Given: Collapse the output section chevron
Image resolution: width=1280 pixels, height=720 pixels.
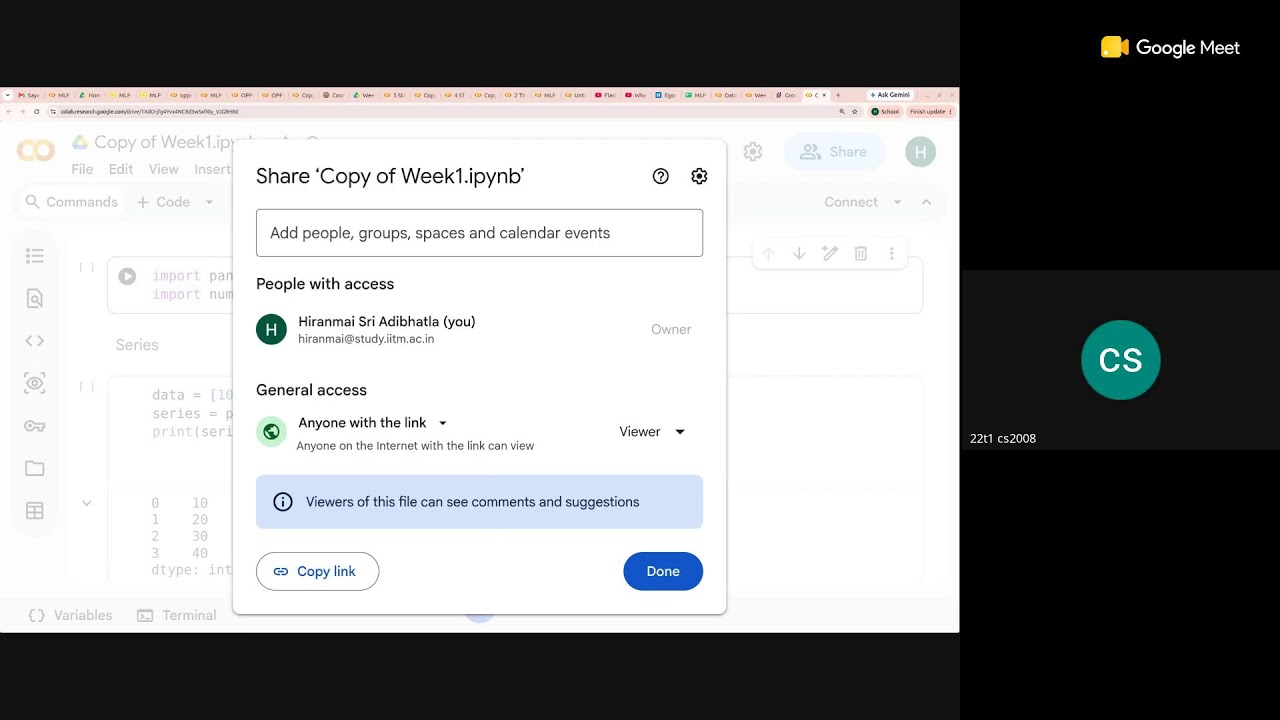Looking at the screenshot, I should pyautogui.click(x=87, y=503).
